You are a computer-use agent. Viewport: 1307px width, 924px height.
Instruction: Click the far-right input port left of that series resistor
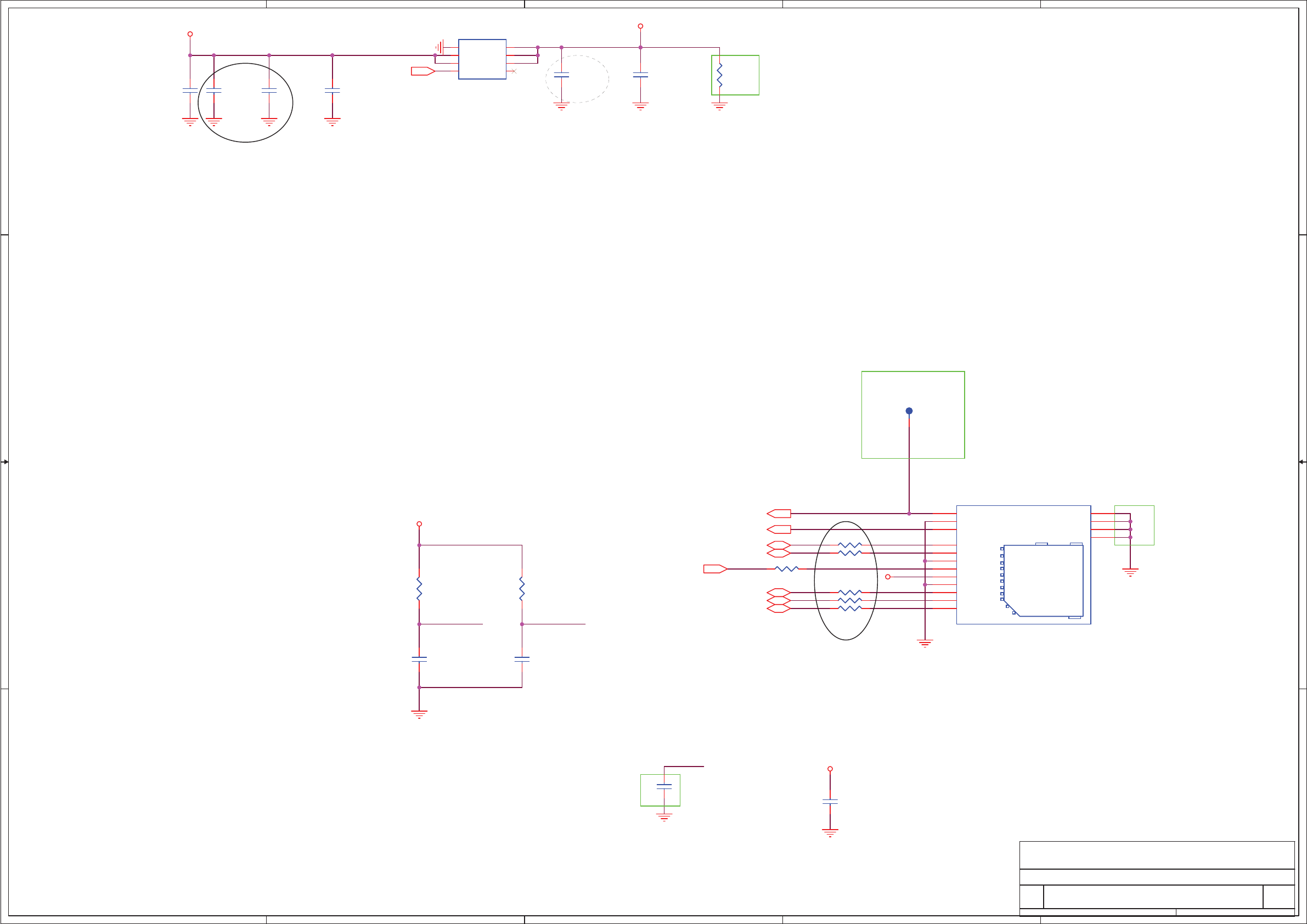715,569
